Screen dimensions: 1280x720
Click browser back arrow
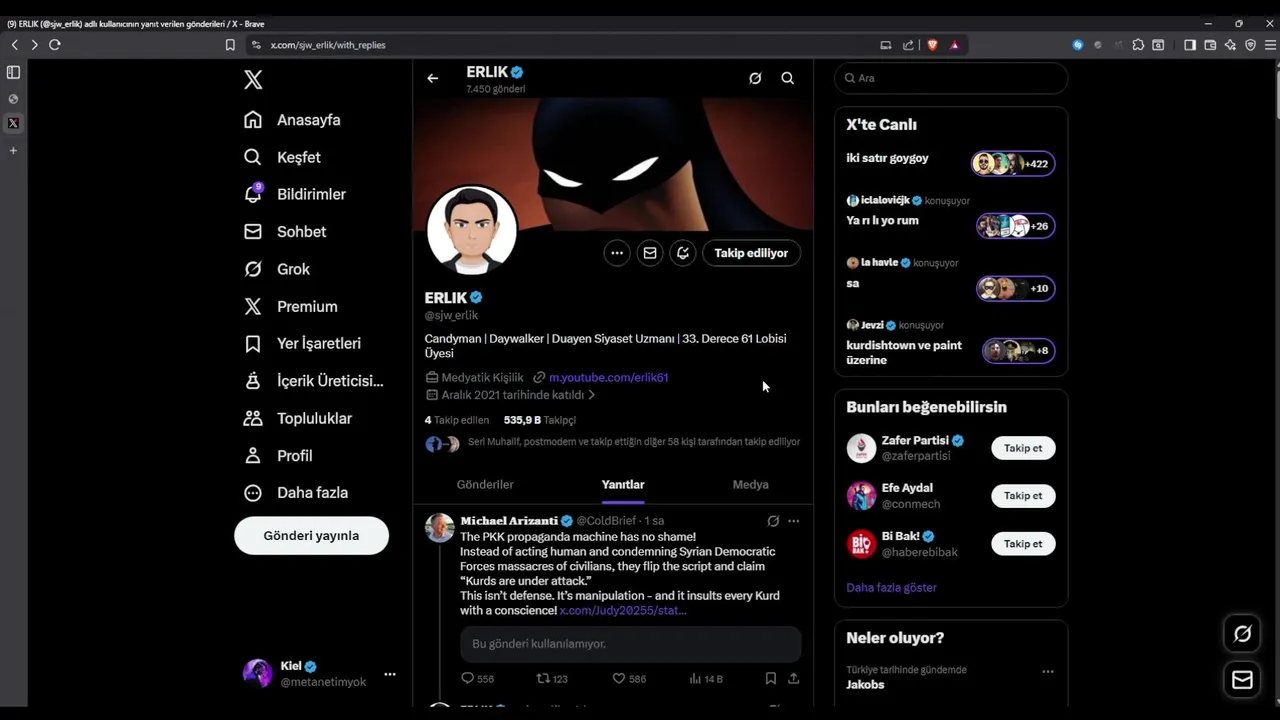pyautogui.click(x=15, y=45)
